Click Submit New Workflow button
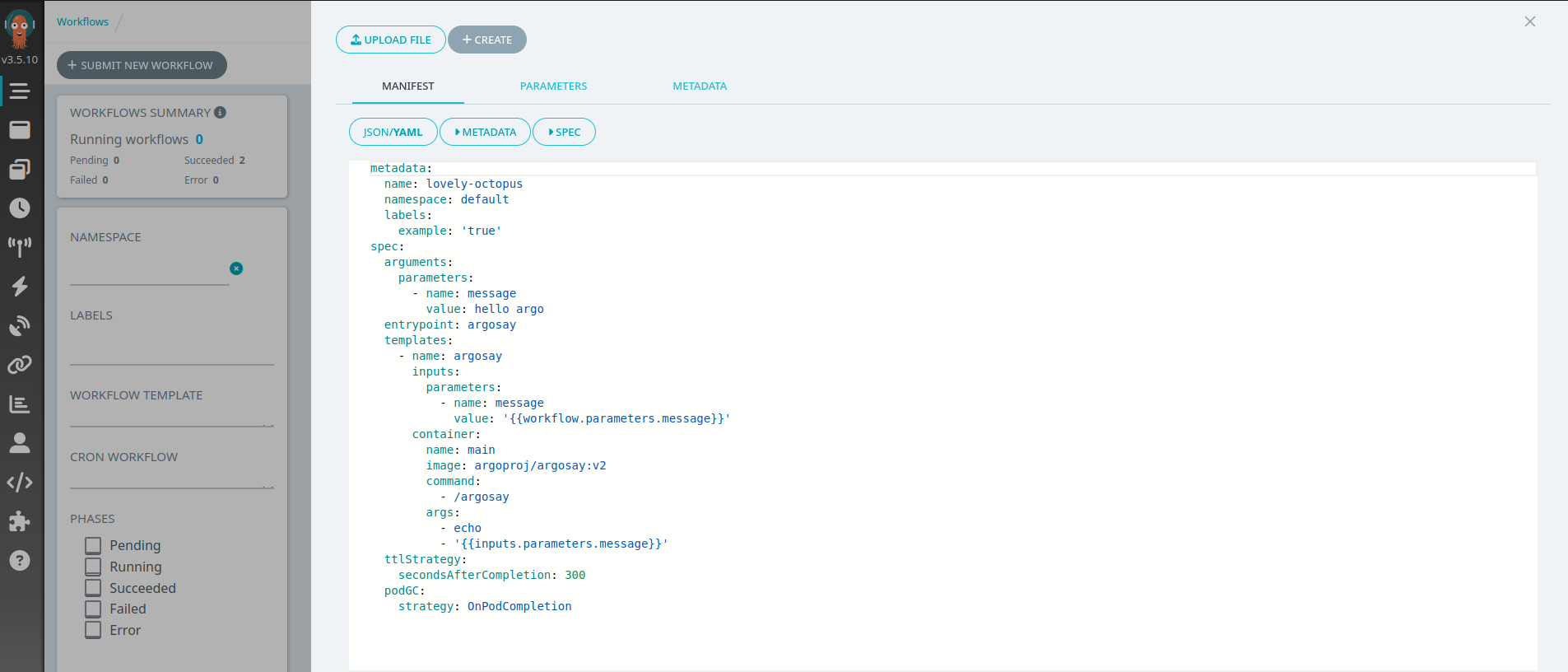Viewport: 1568px width, 672px height. click(x=142, y=65)
